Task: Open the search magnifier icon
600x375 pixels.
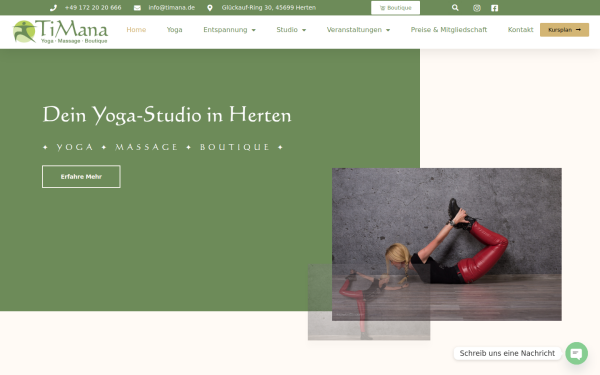Action: (x=455, y=8)
